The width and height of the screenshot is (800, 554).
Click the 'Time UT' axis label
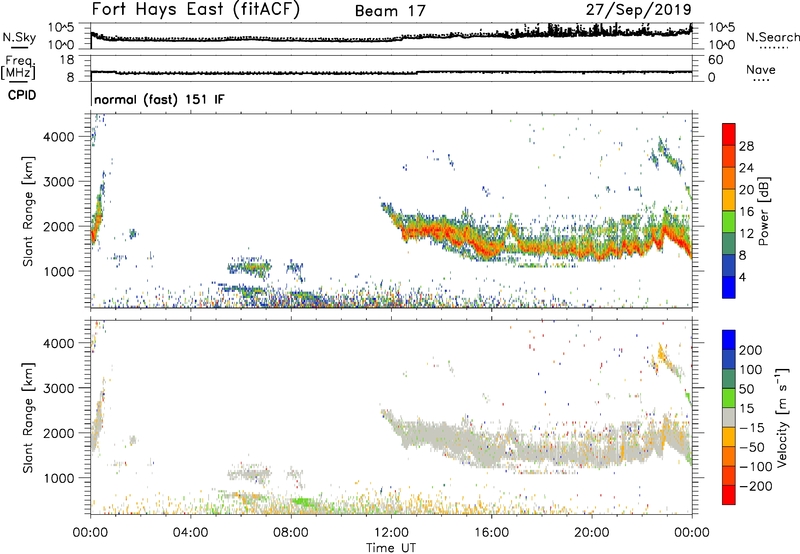tap(391, 547)
